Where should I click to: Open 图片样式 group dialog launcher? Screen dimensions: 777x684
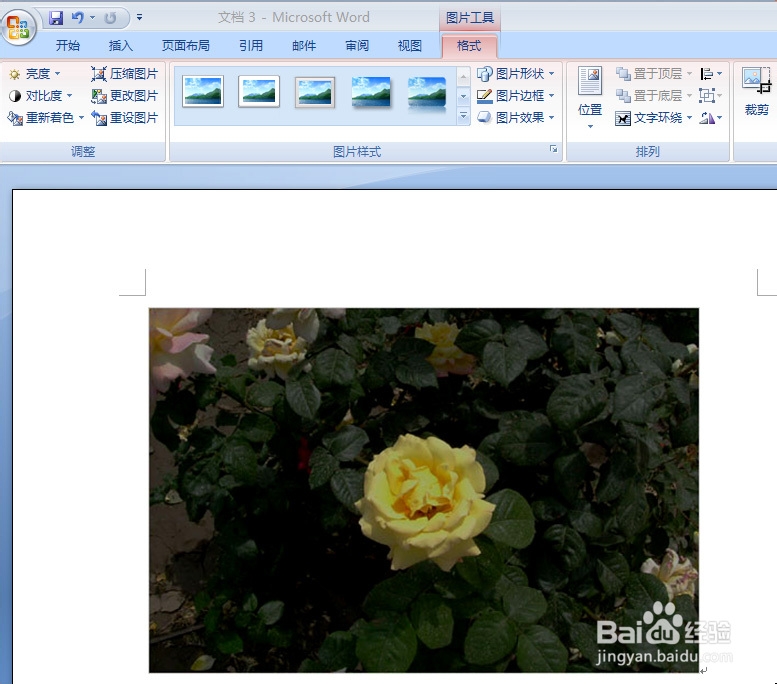coord(554,149)
